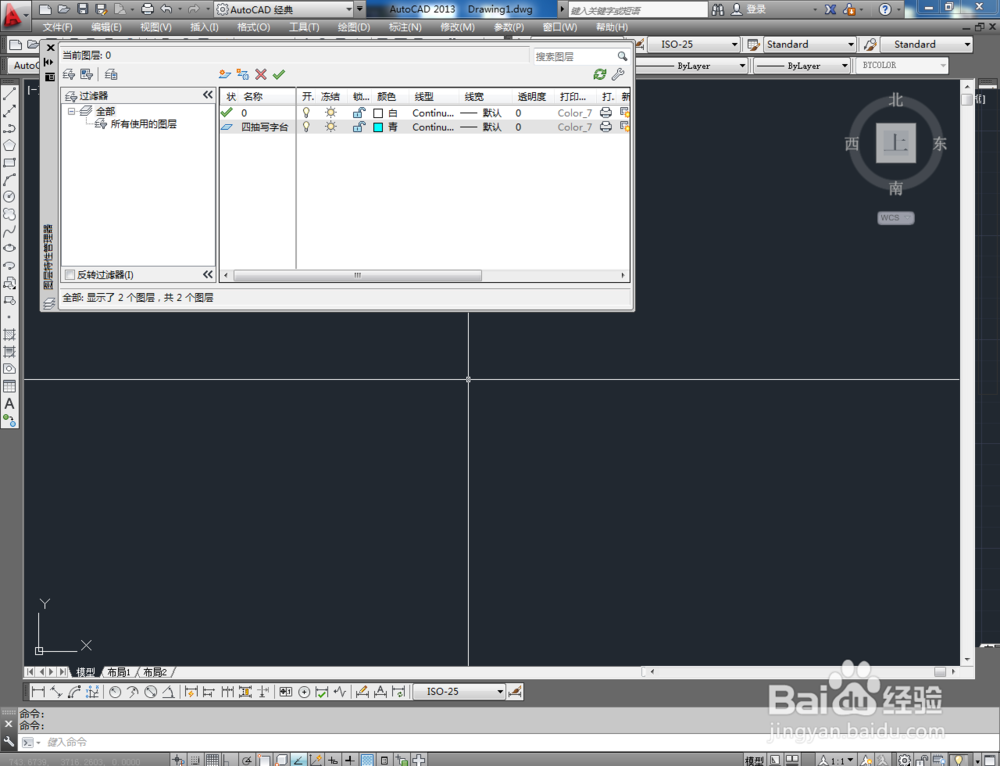This screenshot has width=1000, height=766.
Task: Collapse the 全部 filter tree node
Action: pos(71,111)
